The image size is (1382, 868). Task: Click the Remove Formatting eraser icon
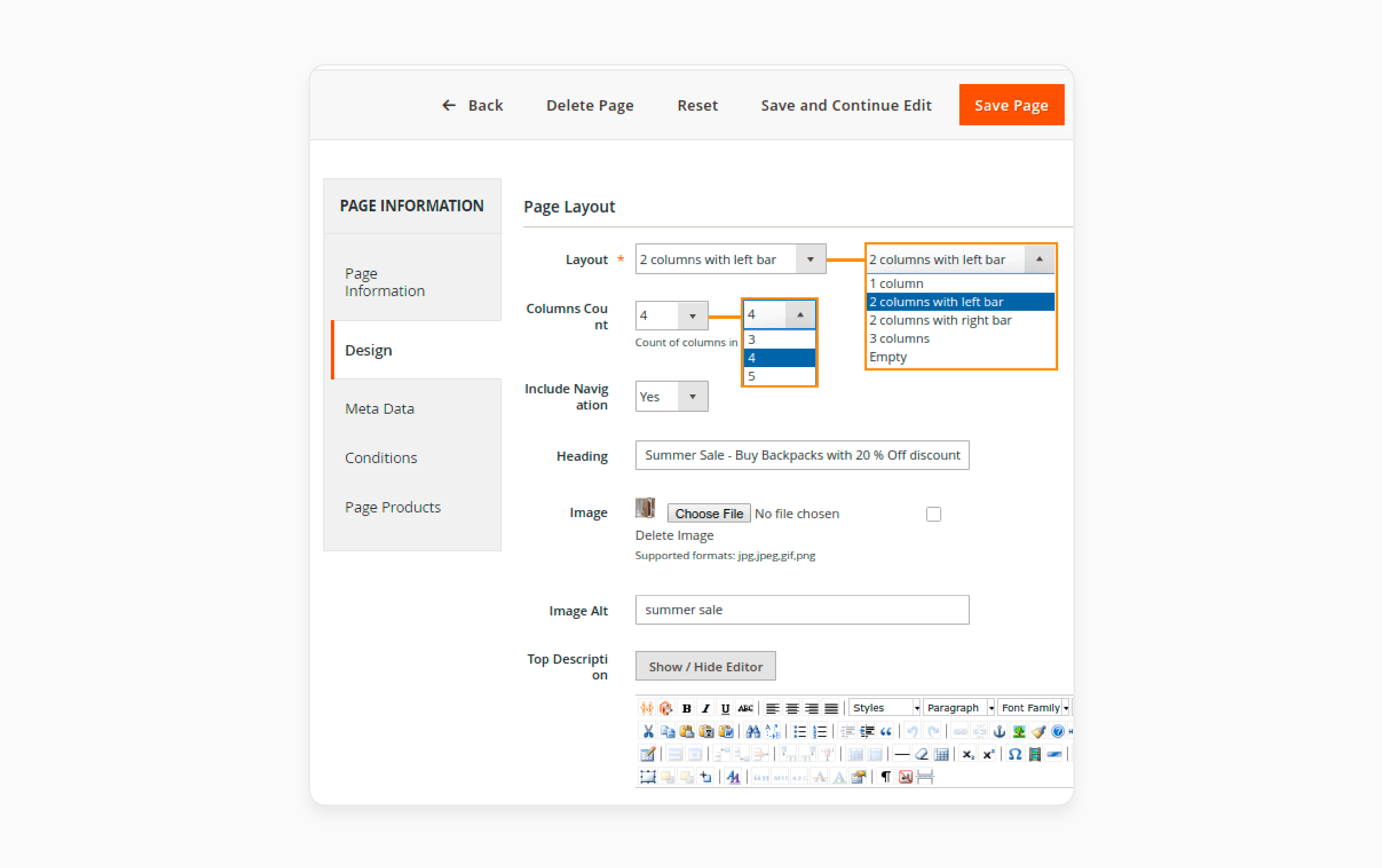coord(921,754)
